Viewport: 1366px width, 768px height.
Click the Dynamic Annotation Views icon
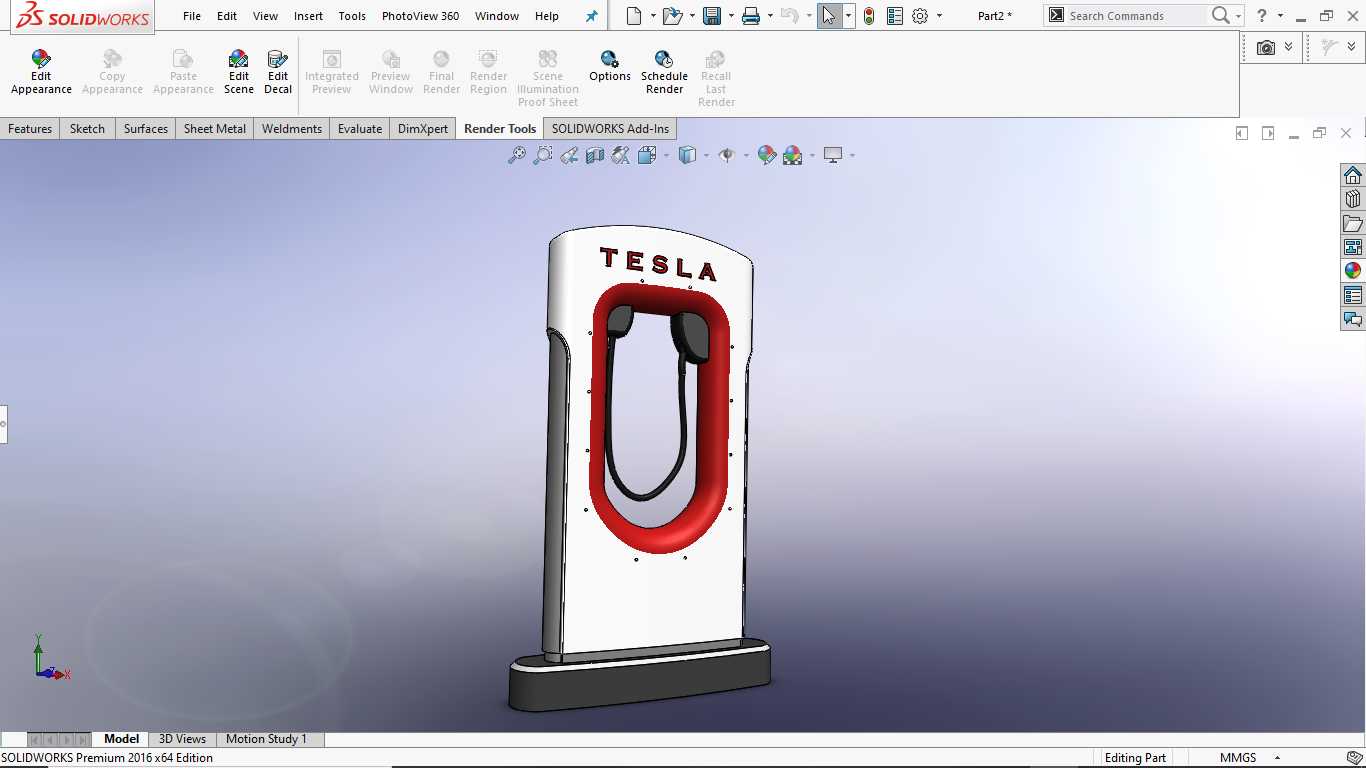(621, 155)
